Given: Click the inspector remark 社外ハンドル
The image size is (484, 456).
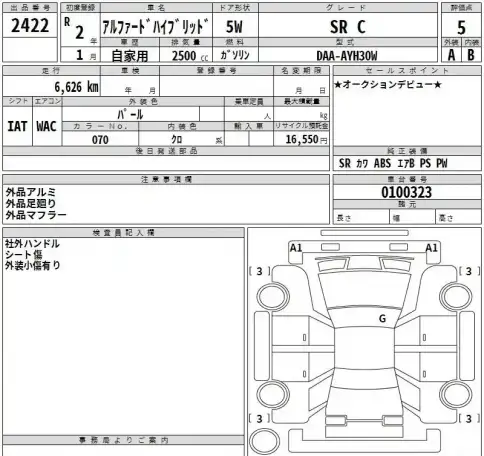Looking at the screenshot, I should click(32, 244).
